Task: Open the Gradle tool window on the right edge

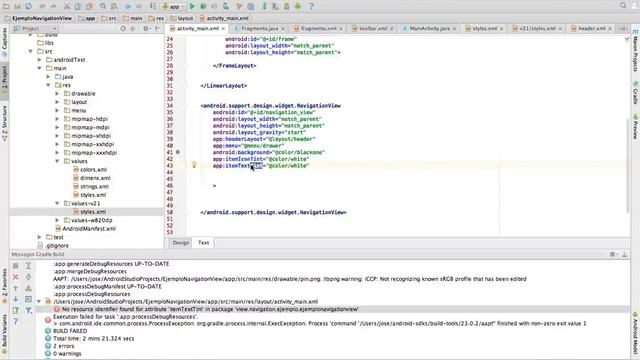Action: point(636,92)
